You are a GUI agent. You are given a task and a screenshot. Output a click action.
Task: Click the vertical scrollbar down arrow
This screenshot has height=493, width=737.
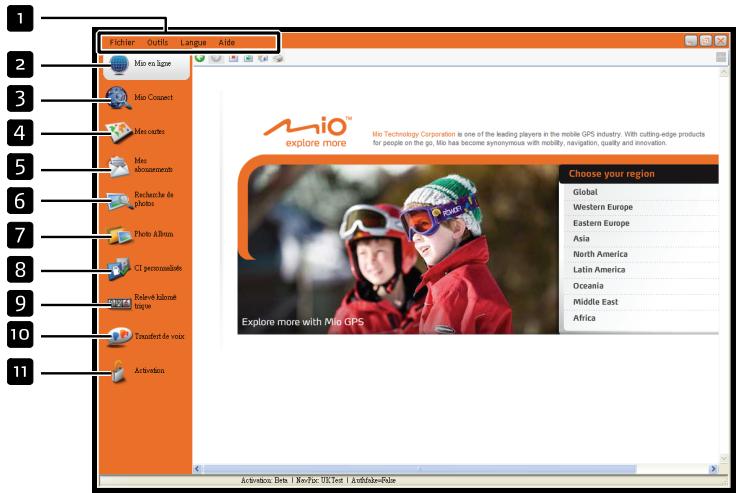coord(723,459)
